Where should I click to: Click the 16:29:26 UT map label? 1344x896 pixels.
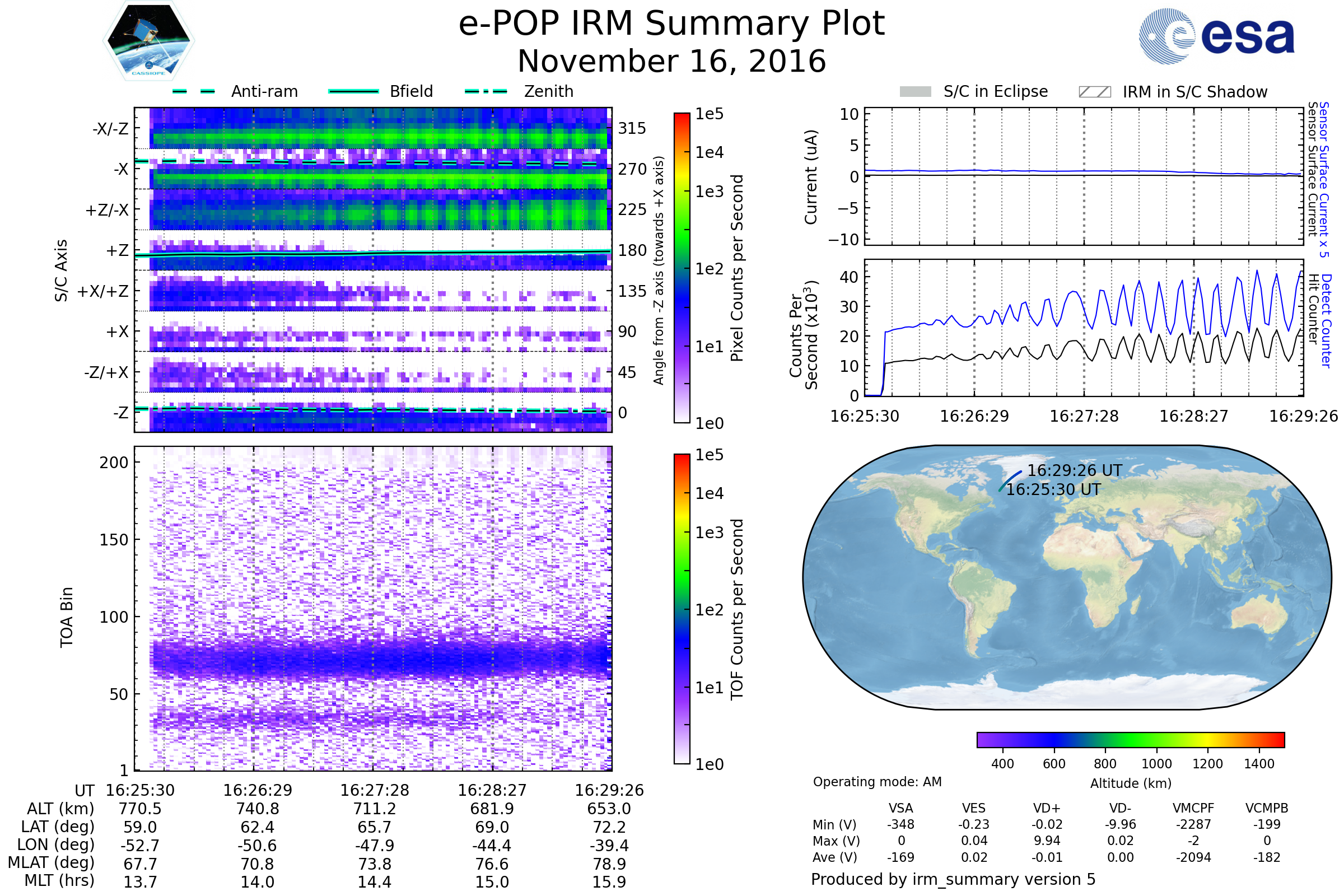[x=1074, y=470]
